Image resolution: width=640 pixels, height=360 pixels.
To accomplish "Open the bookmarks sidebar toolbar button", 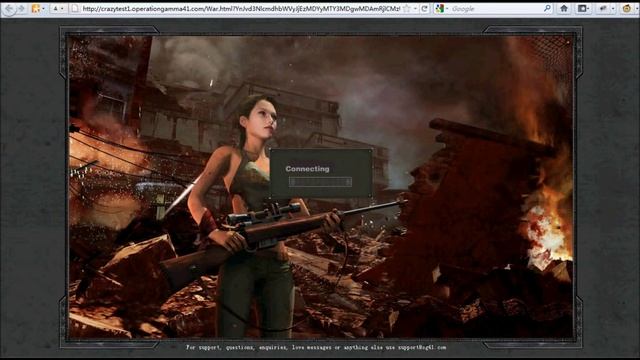I will pos(583,9).
